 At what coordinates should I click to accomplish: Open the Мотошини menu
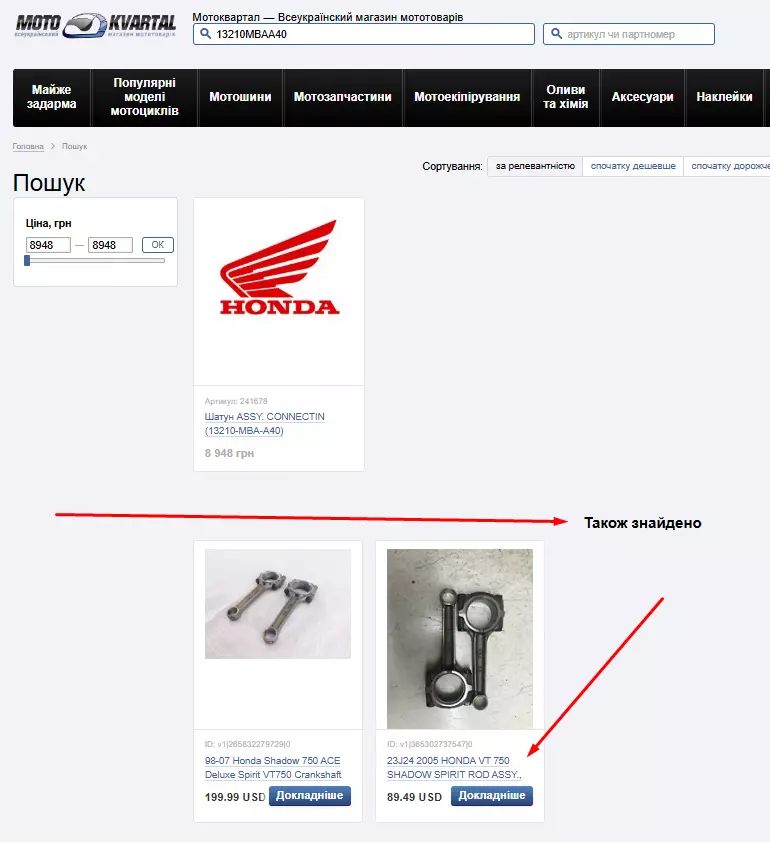pyautogui.click(x=240, y=97)
